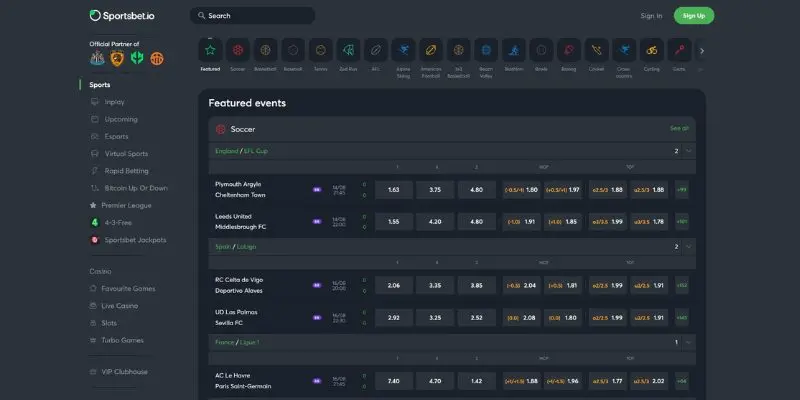The width and height of the screenshot is (800, 400).
Task: Click the second partner crest logo
Action: pyautogui.click(x=117, y=58)
